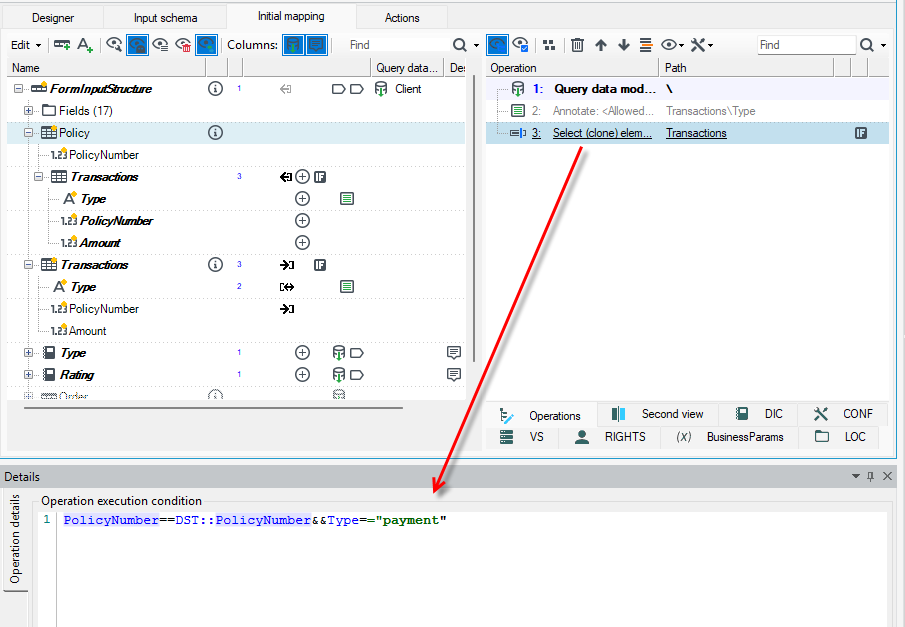Click the eye with wrench view icon
This screenshot has height=627, width=905.
[x=114, y=44]
